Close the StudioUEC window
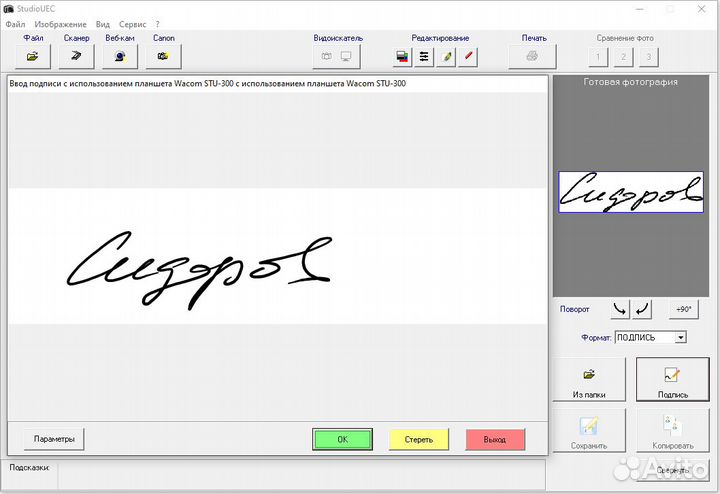This screenshot has width=720, height=494. click(701, 9)
